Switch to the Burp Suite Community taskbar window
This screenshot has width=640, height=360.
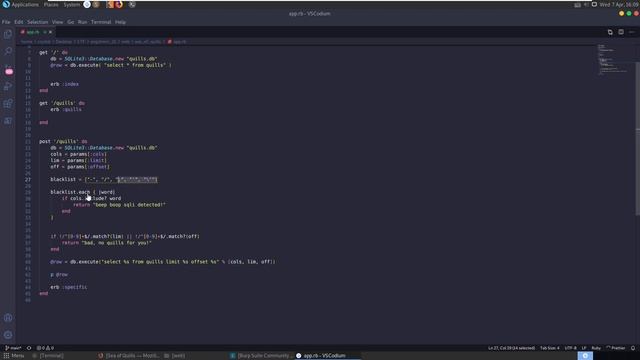pyautogui.click(x=261, y=356)
